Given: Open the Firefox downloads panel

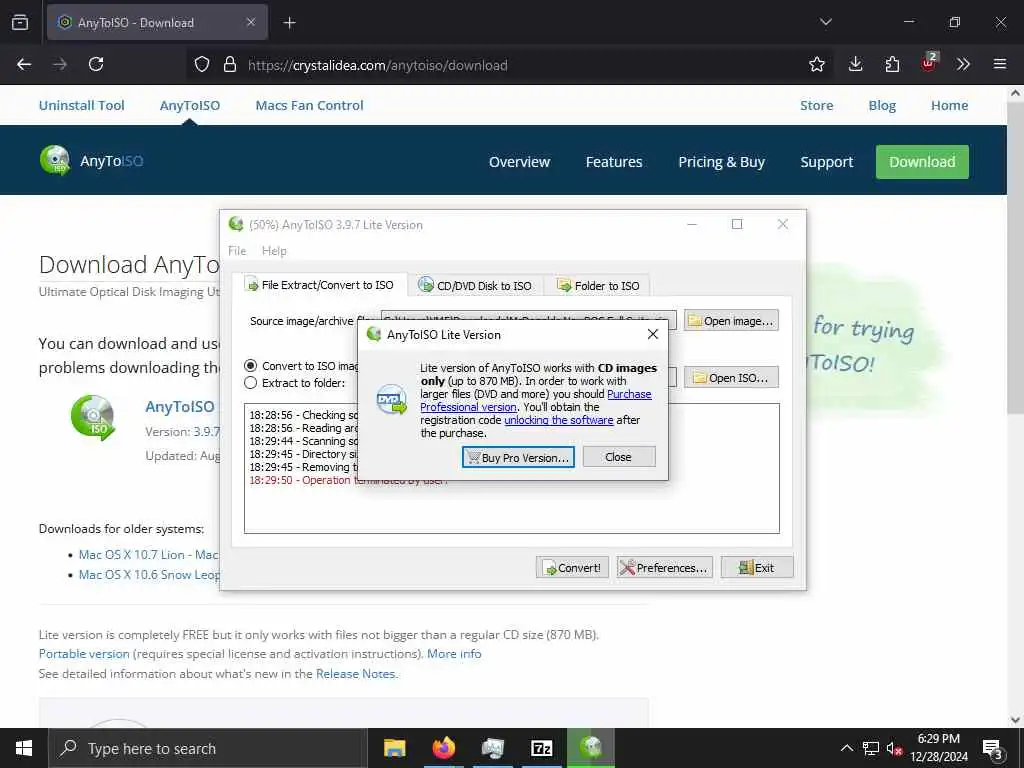Looking at the screenshot, I should (x=855, y=64).
